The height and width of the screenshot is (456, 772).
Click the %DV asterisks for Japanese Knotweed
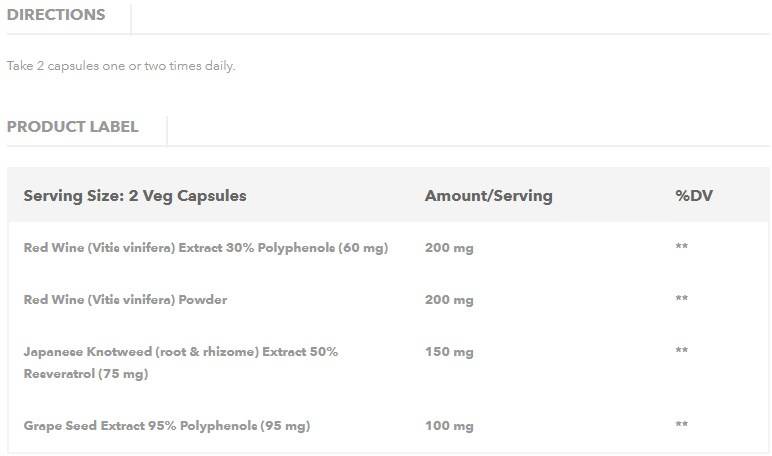coord(682,352)
